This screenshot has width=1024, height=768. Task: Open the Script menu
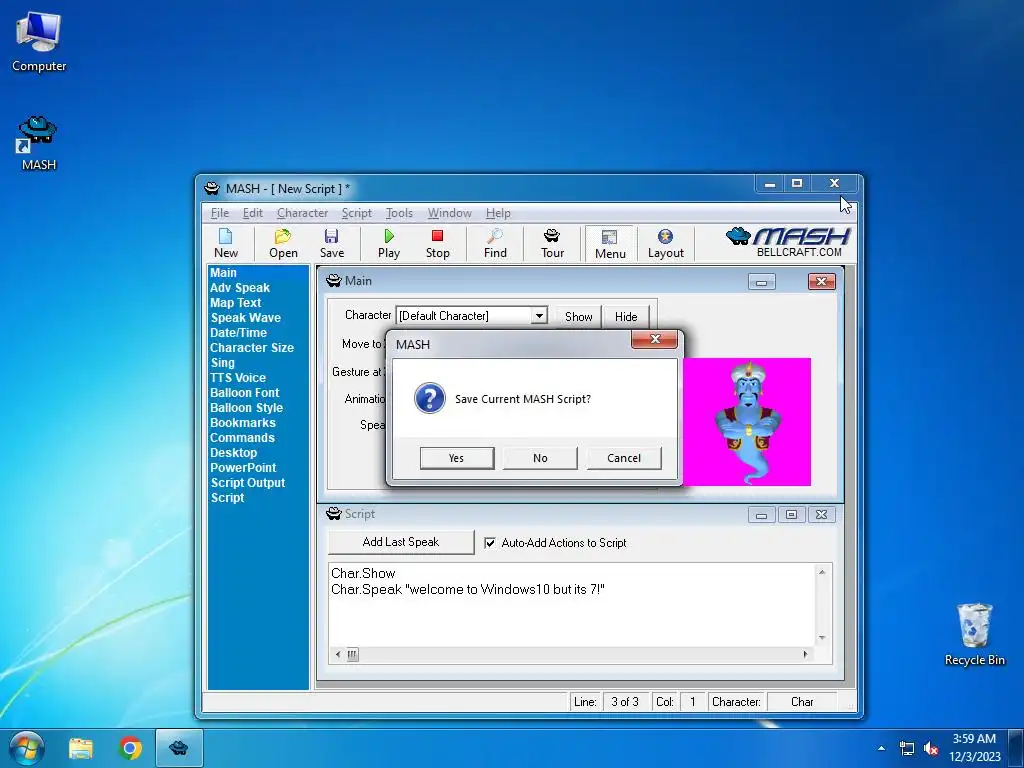click(357, 213)
